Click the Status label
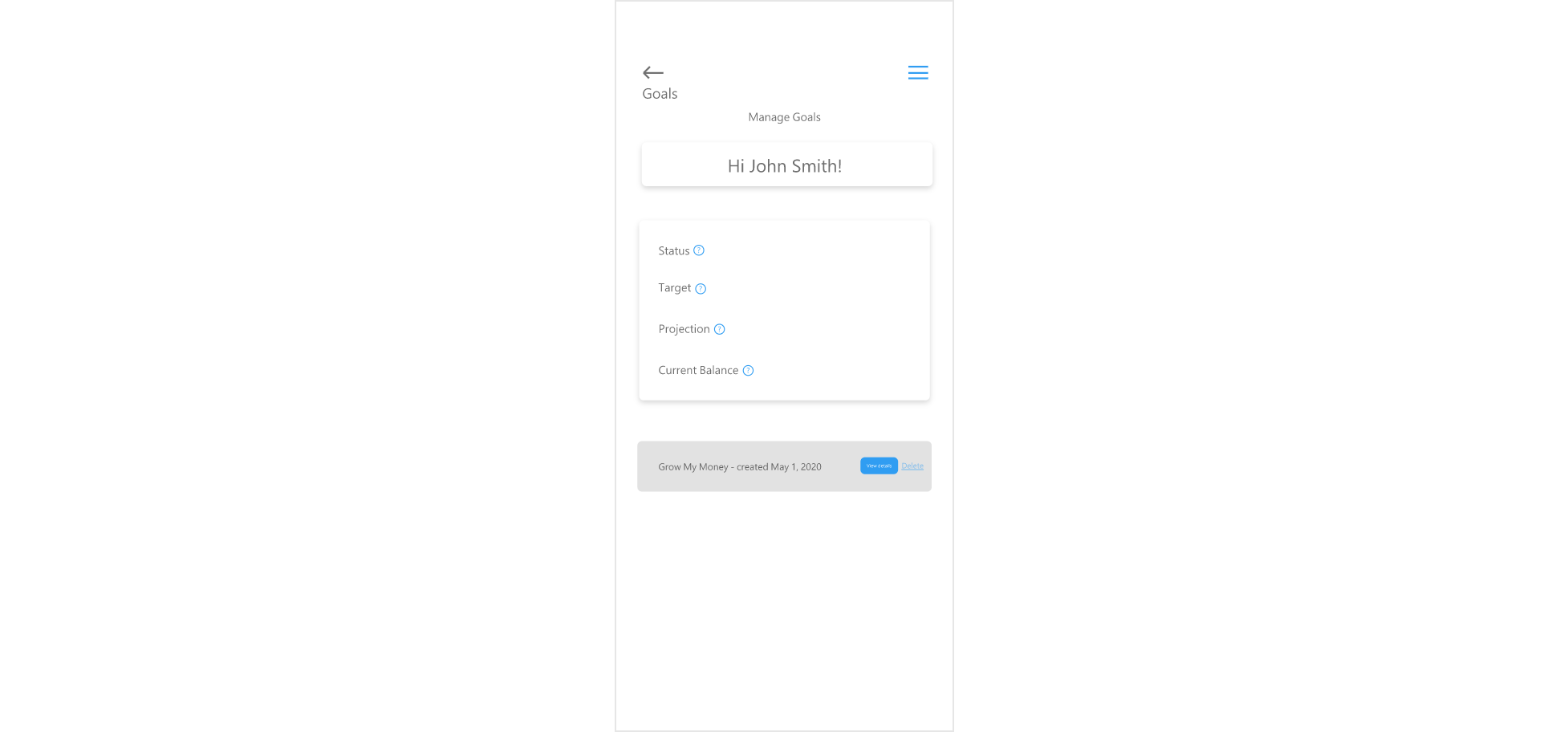Image resolution: width=1568 pixels, height=732 pixels. pyautogui.click(x=674, y=251)
